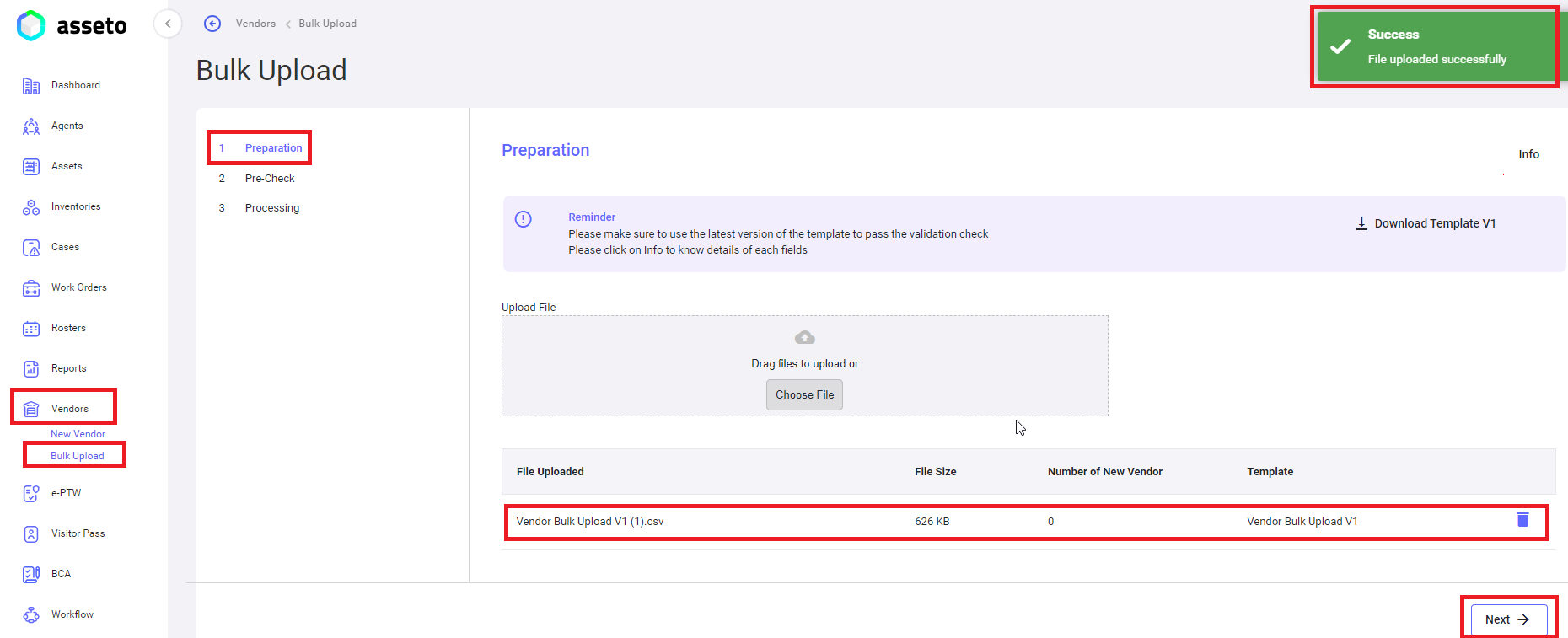Click the Next button
Screen dimensions: 1568x638
click(x=1509, y=619)
